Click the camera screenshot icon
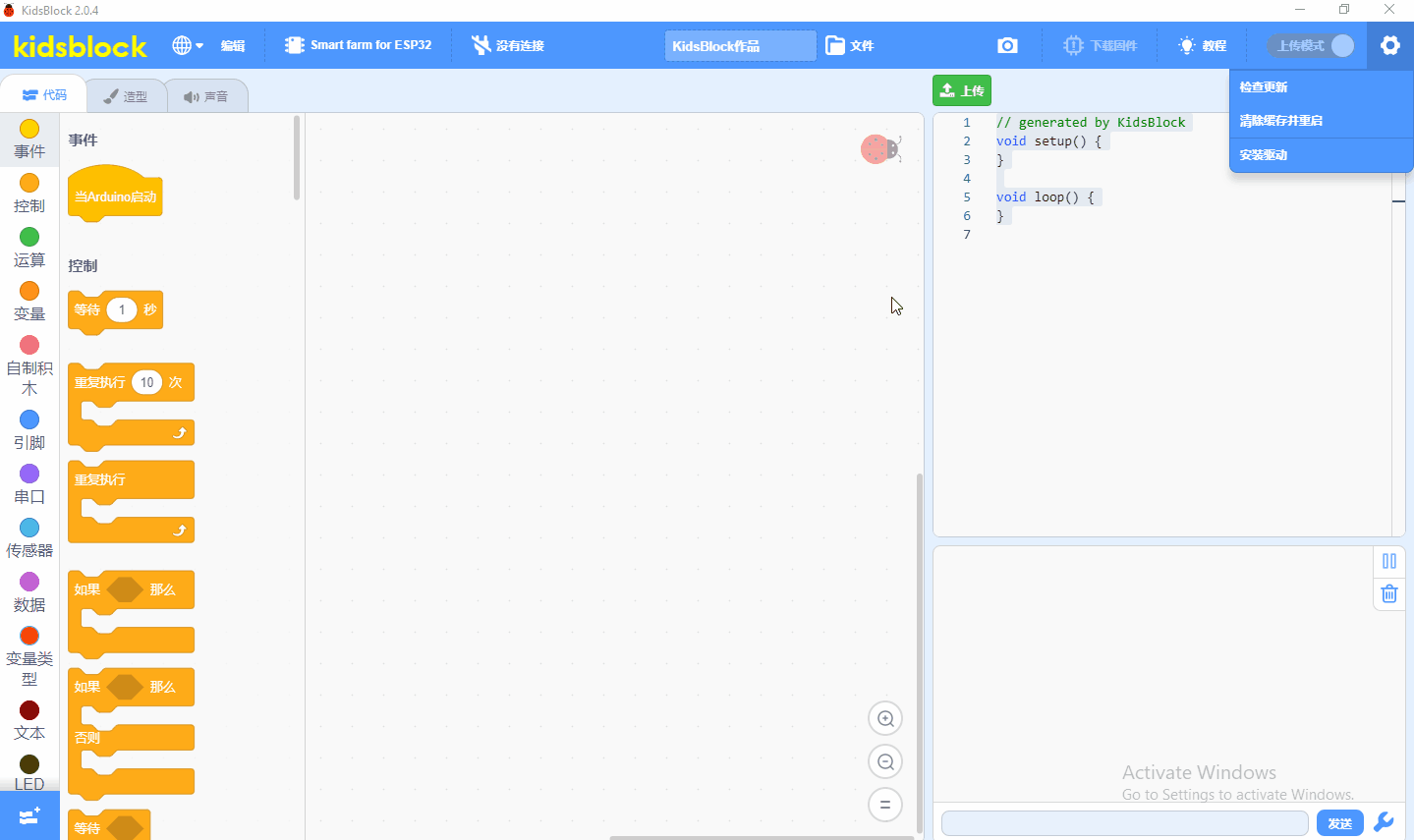Viewport: 1414px width, 840px height. [1007, 45]
